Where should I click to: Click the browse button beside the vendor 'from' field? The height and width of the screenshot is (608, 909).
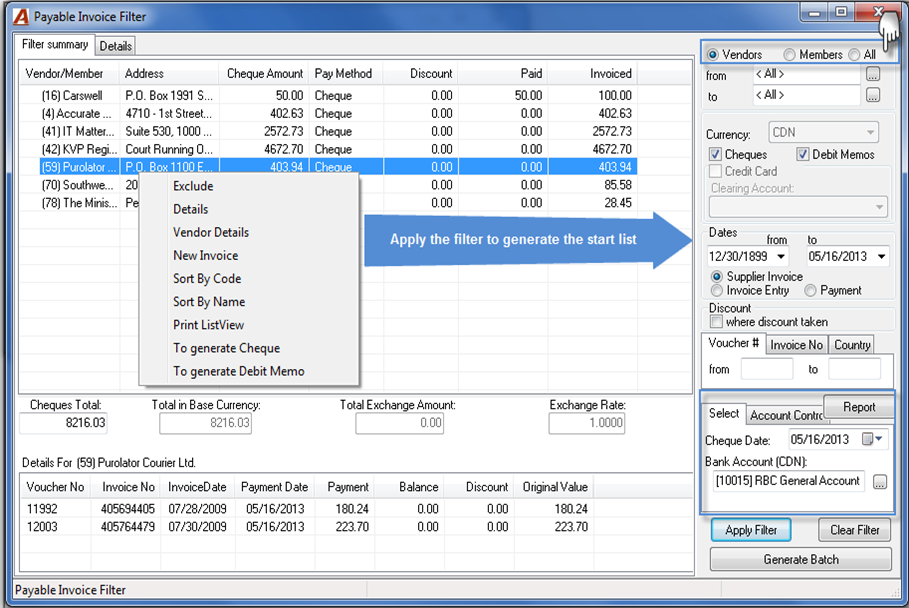pyautogui.click(x=872, y=74)
